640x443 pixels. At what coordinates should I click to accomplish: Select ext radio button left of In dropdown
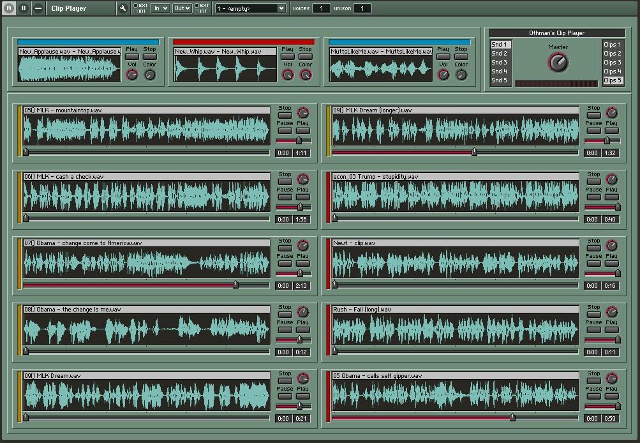pos(136,5)
